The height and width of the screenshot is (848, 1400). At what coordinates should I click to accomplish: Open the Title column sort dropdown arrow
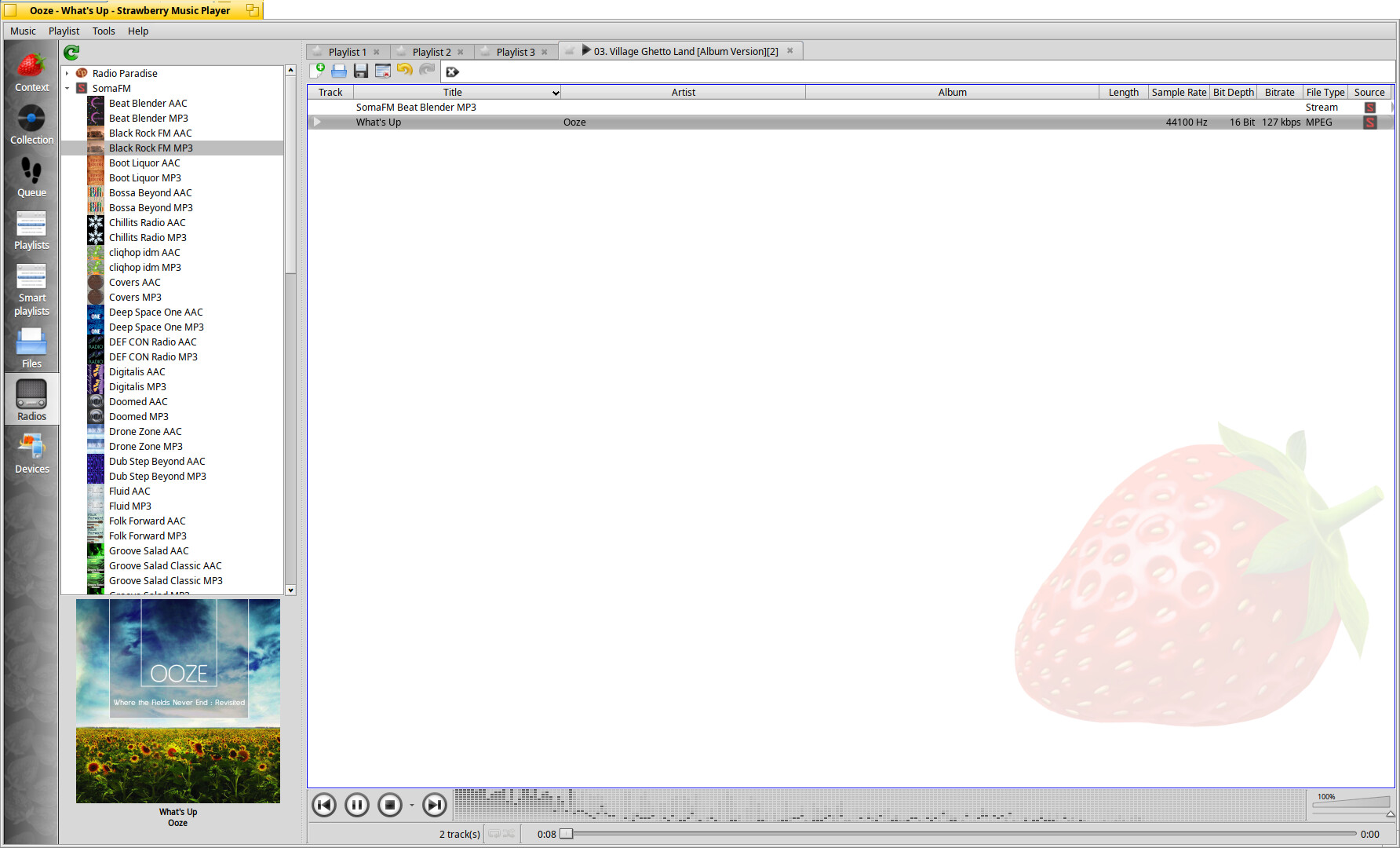click(x=556, y=93)
